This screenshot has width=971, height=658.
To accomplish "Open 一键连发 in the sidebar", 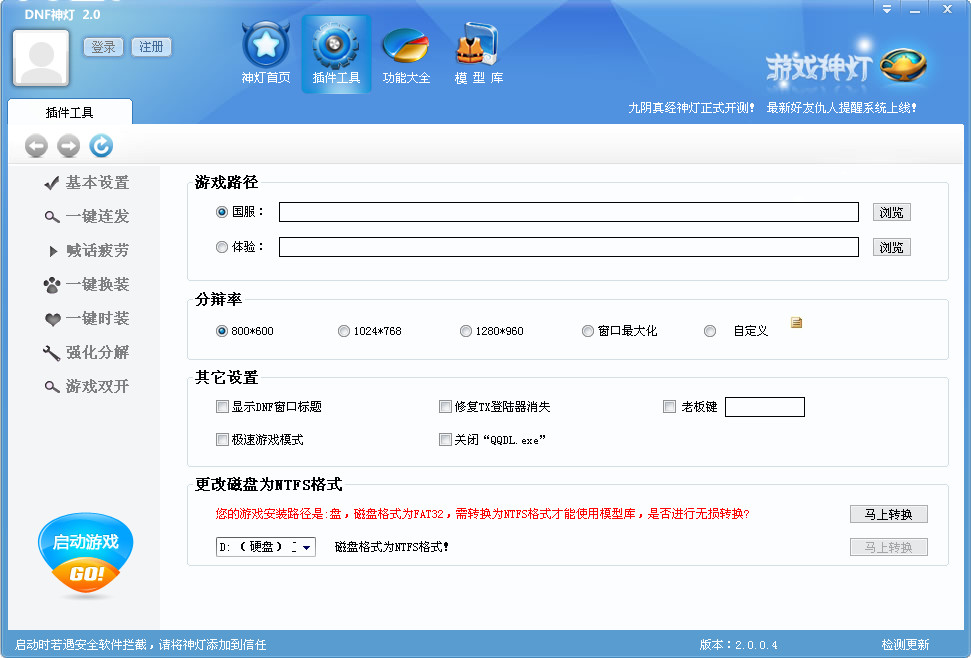I will click(86, 217).
